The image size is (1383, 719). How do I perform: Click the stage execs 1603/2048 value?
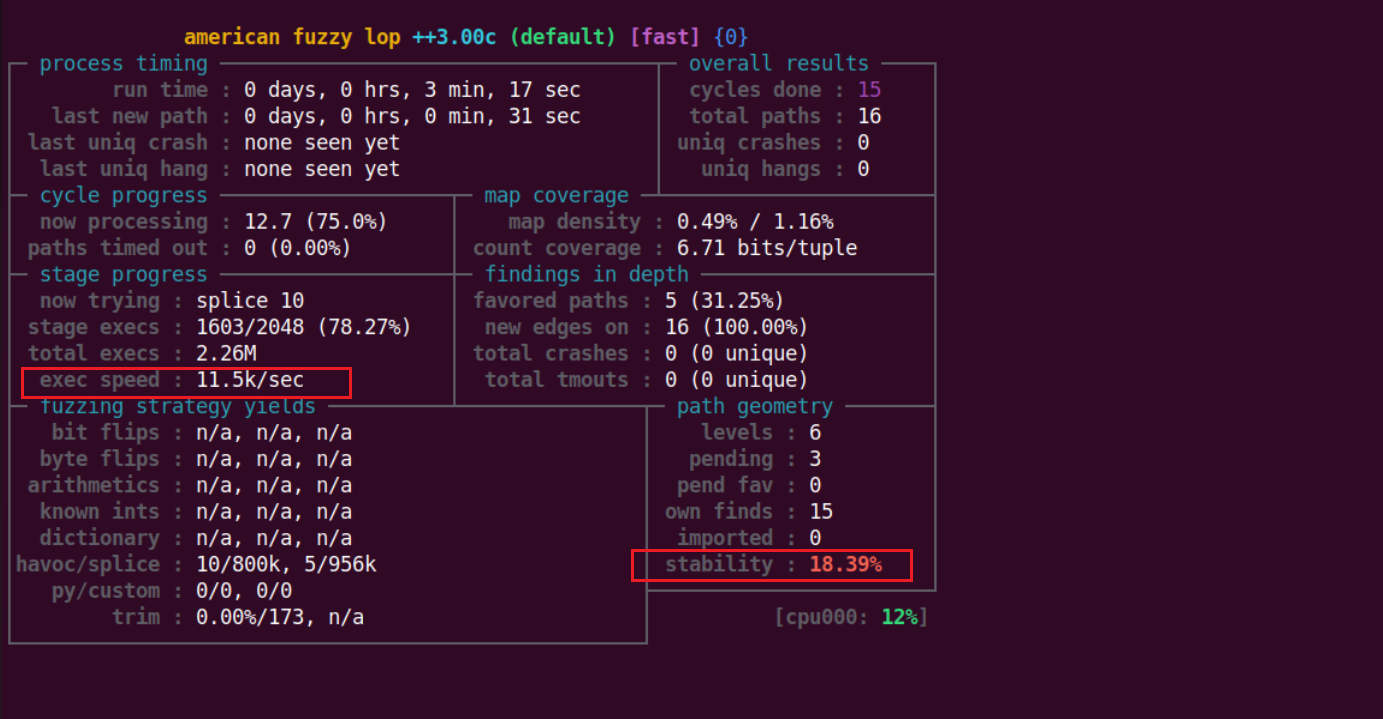point(303,327)
